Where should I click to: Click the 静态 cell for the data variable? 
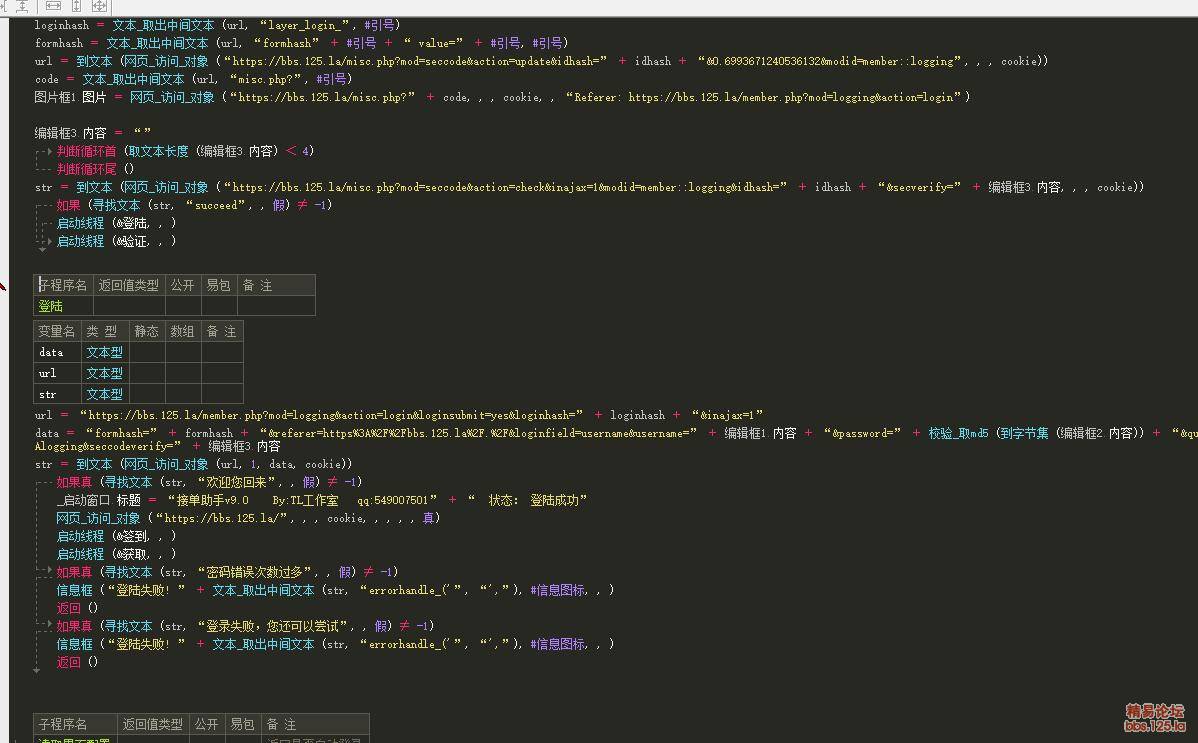coord(147,352)
